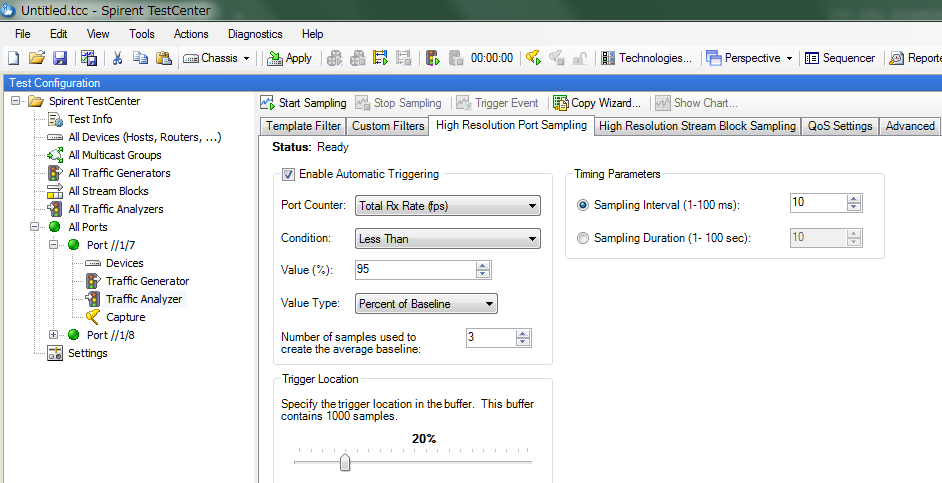
Task: Click the Trigger Location slider thumb
Action: (x=345, y=462)
